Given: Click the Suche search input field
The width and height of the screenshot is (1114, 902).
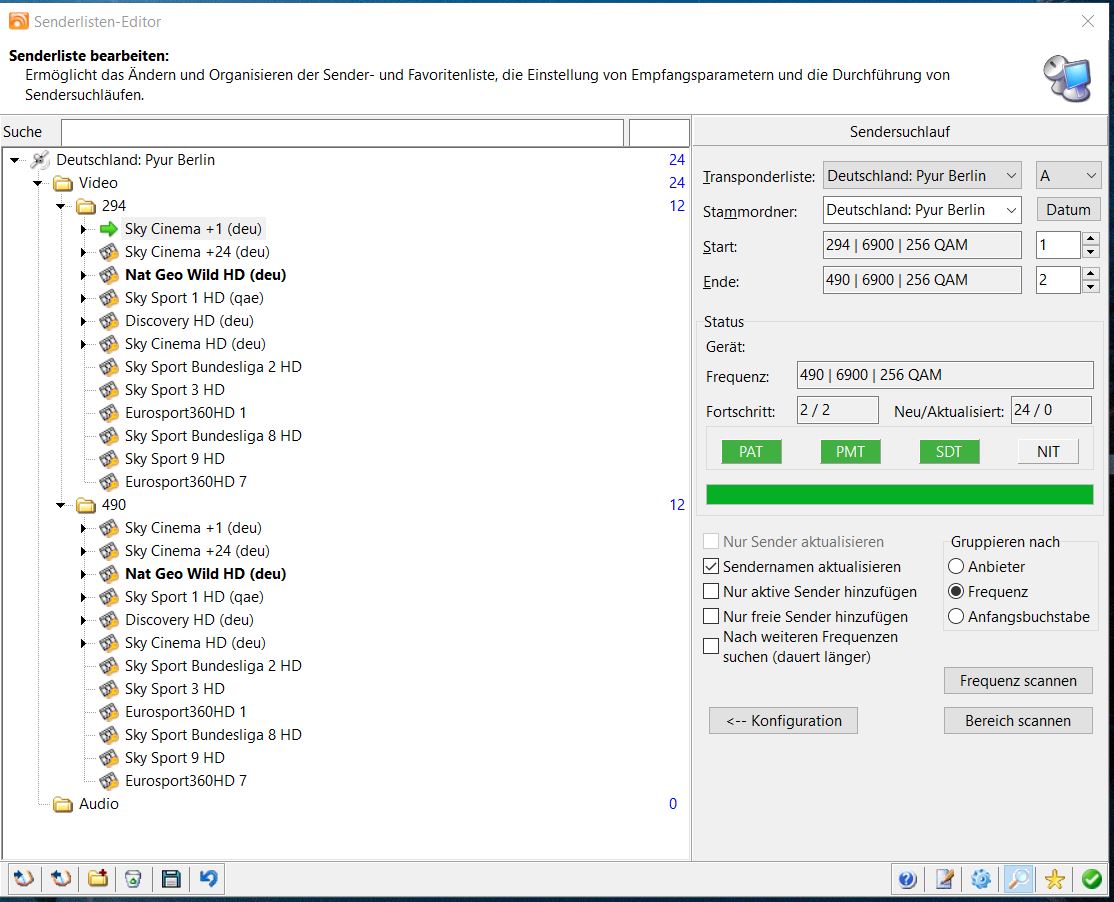Looking at the screenshot, I should (x=341, y=132).
